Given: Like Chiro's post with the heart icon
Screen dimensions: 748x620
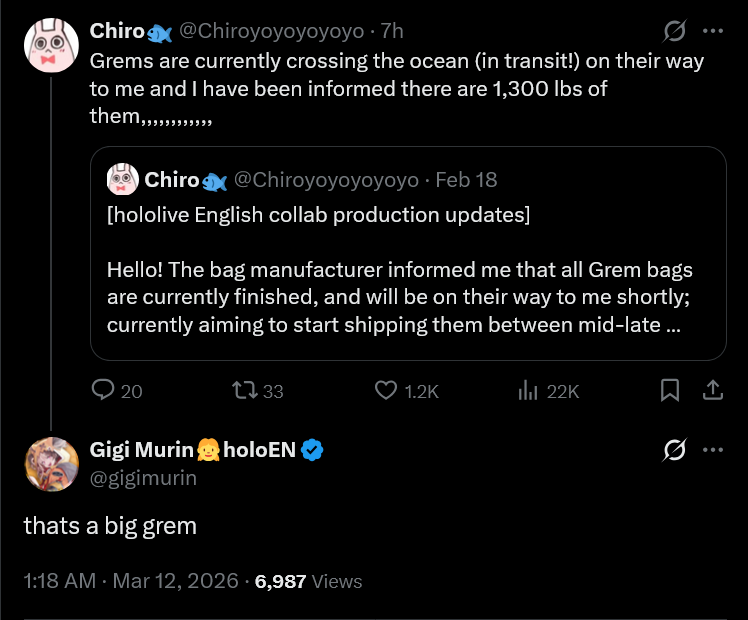Looking at the screenshot, I should (x=385, y=390).
